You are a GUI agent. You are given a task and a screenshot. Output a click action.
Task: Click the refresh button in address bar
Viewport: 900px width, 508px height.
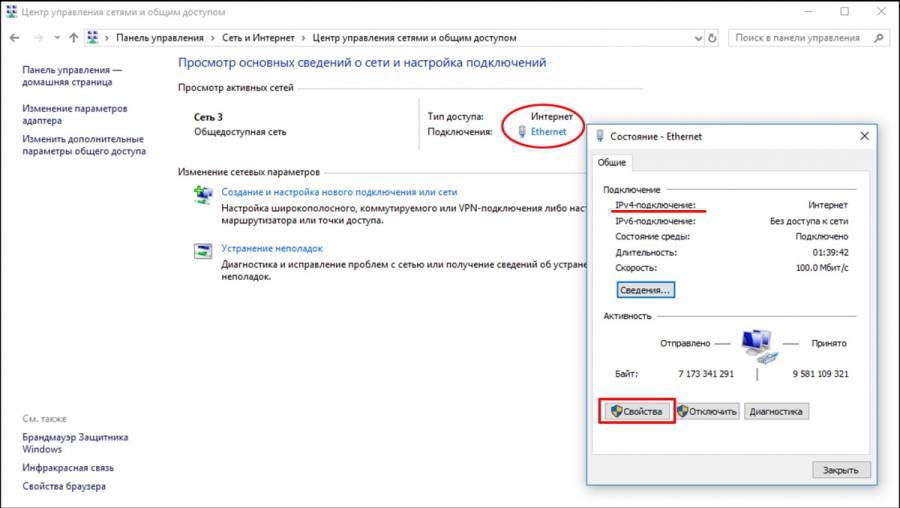point(712,38)
